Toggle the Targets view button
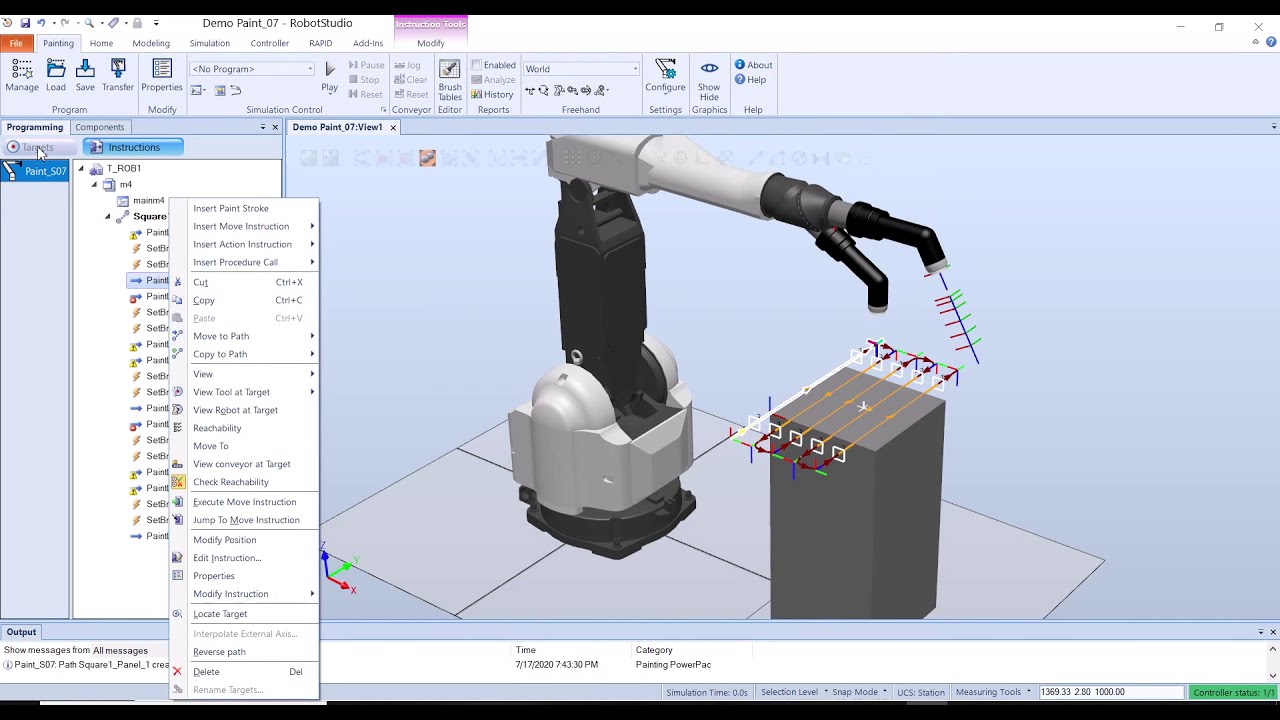Image resolution: width=1280 pixels, height=720 pixels. click(38, 147)
